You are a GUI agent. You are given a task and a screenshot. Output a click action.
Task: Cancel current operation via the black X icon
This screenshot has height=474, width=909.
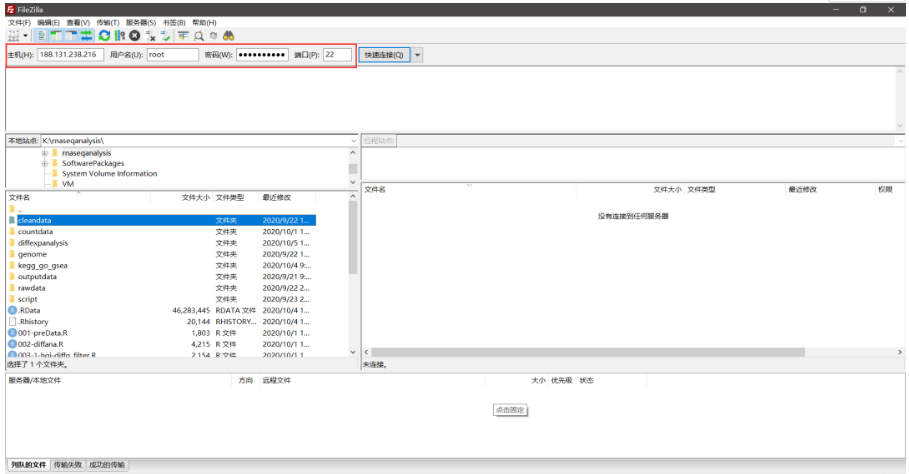coord(135,35)
